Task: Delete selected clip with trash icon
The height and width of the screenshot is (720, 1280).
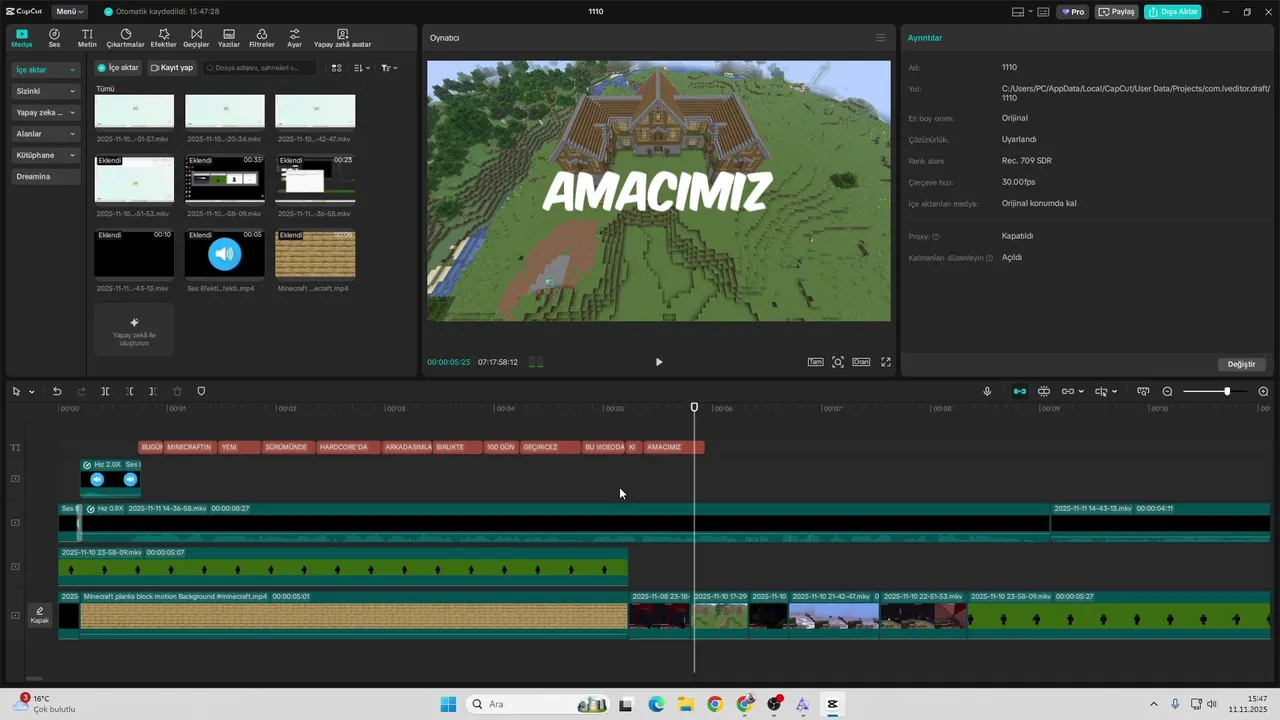Action: click(x=177, y=391)
